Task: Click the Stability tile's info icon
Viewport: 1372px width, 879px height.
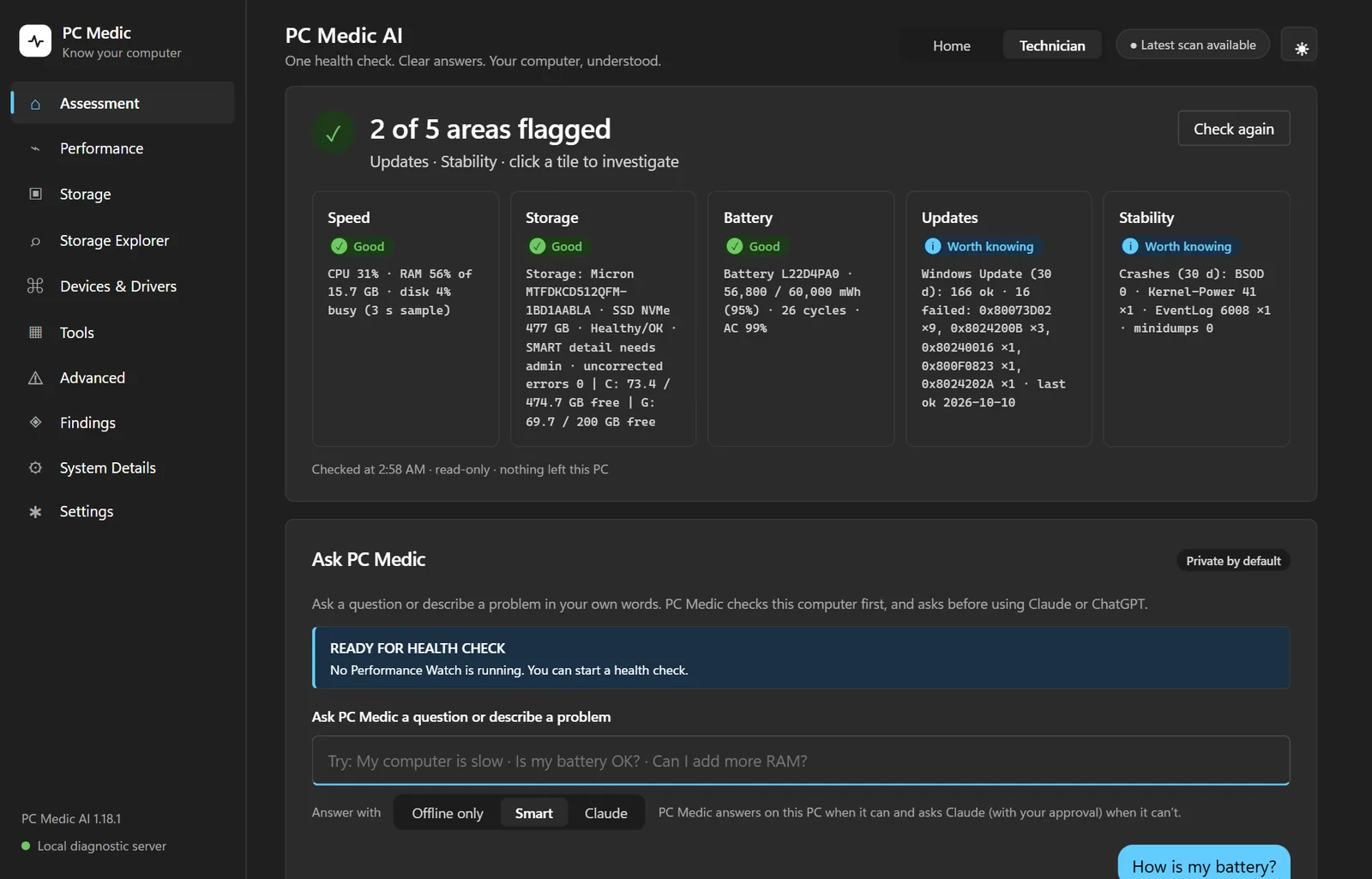Action: point(1130,246)
